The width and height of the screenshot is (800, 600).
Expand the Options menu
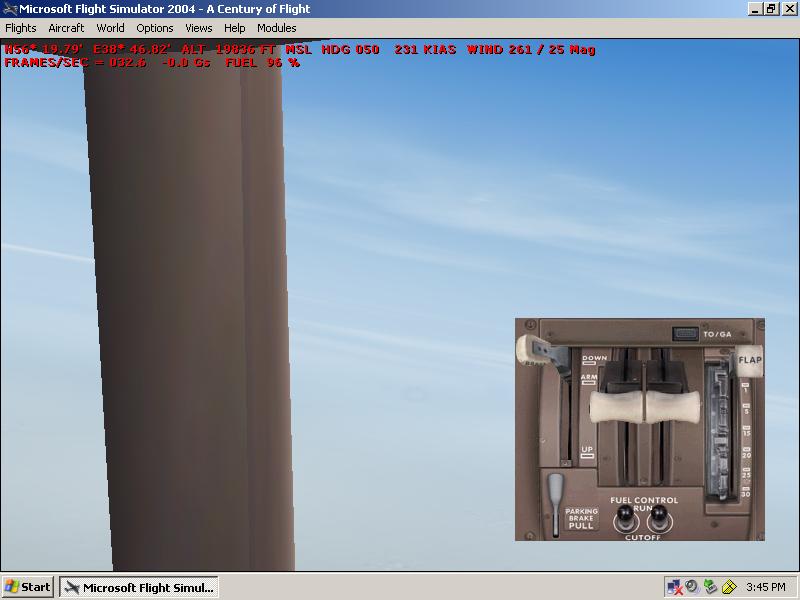[155, 28]
